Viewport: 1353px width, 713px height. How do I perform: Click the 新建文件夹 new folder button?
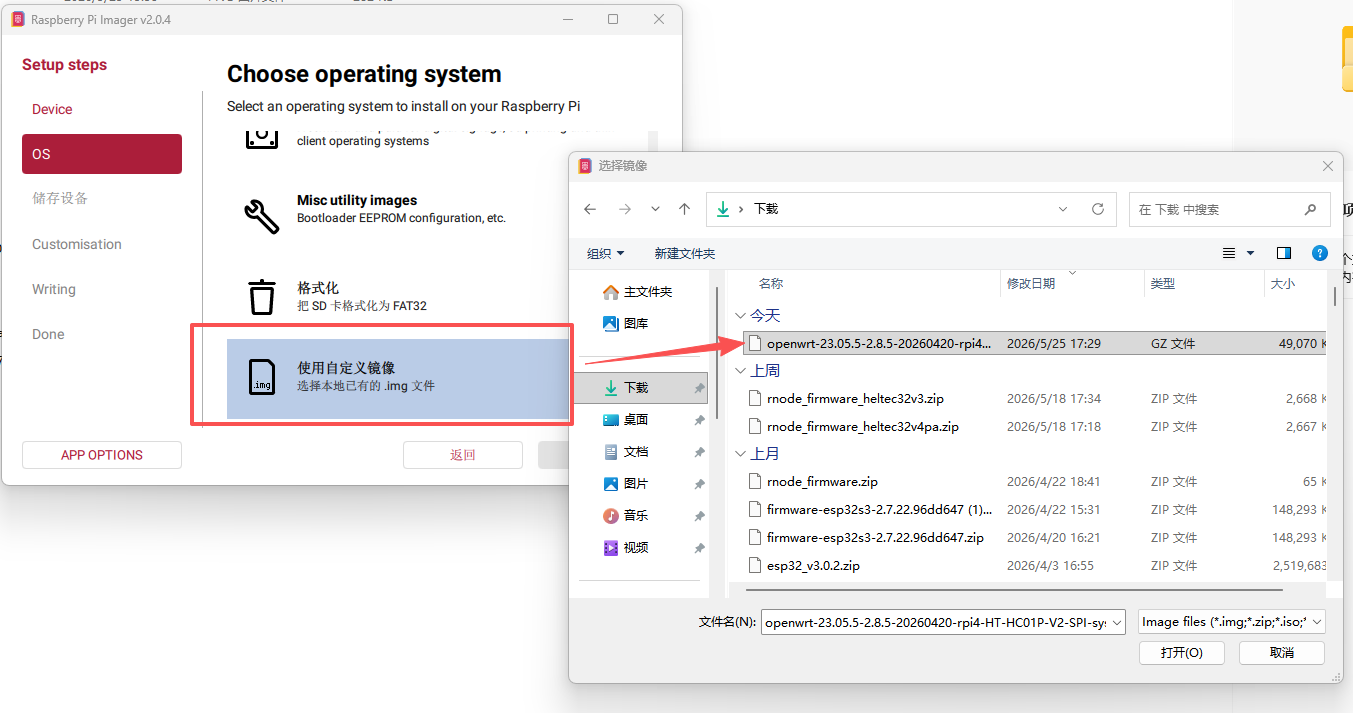[x=685, y=254]
